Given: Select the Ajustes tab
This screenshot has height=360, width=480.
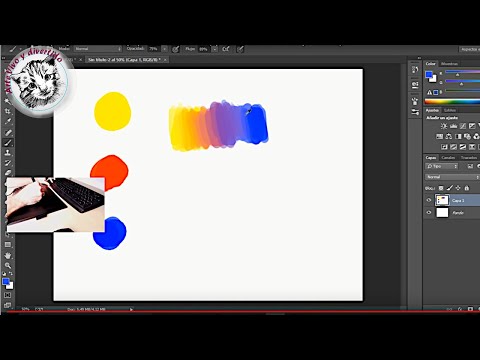Looking at the screenshot, I should (432, 110).
